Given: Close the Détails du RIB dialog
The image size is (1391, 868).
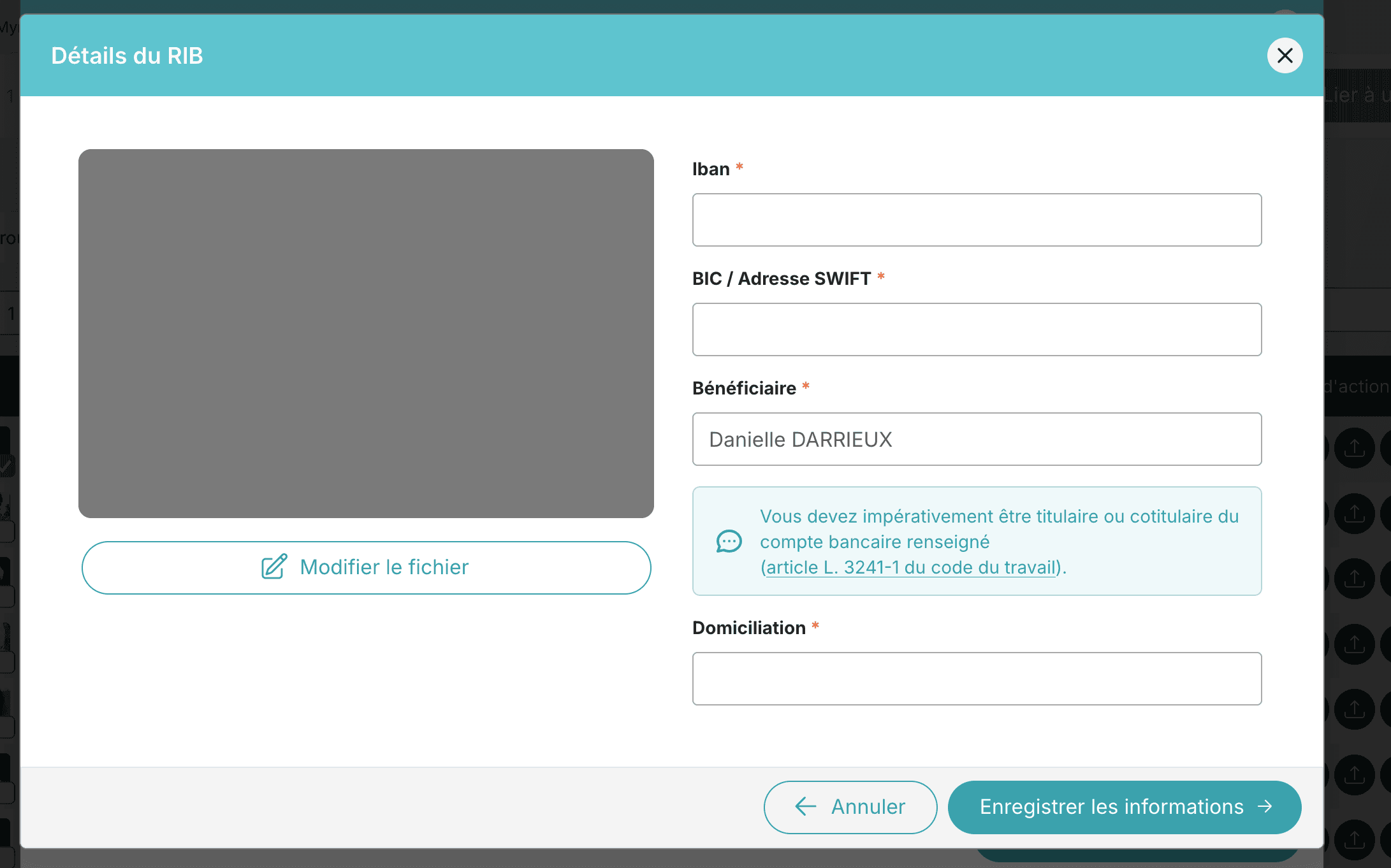Looking at the screenshot, I should pyautogui.click(x=1285, y=56).
